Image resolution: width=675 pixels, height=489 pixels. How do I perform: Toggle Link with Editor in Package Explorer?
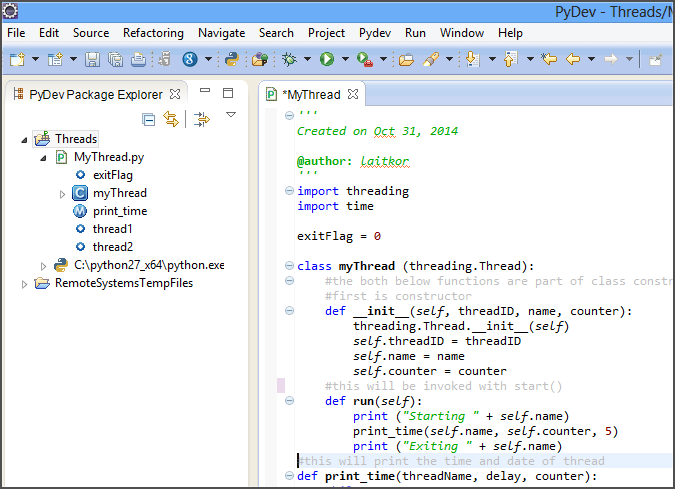[x=171, y=119]
